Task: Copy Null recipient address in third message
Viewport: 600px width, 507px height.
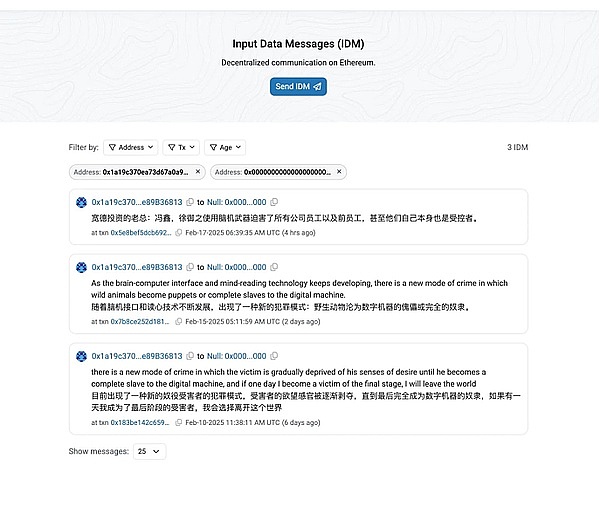Action: point(274,356)
